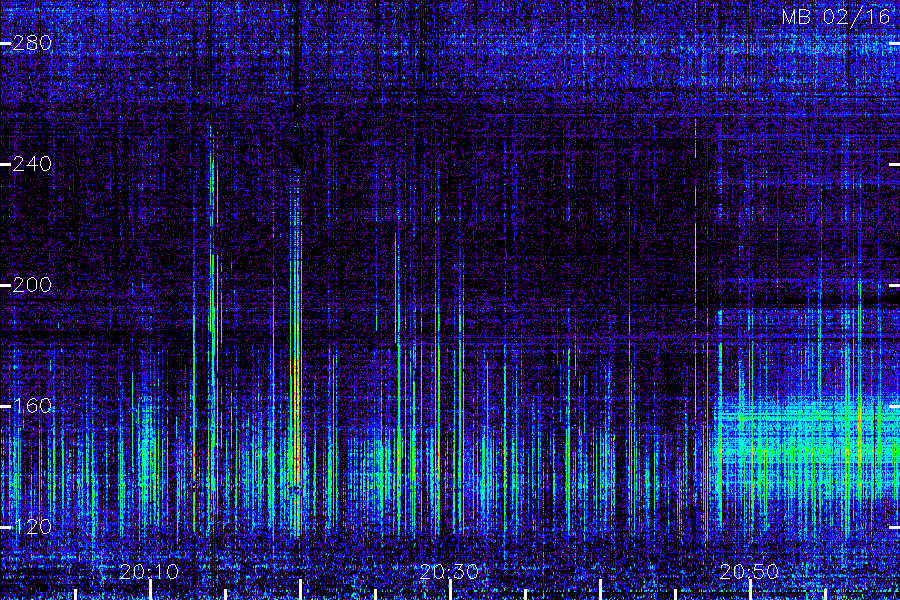Click the 120 frequency axis label
Viewport: 900px width, 600px height.
[32, 527]
